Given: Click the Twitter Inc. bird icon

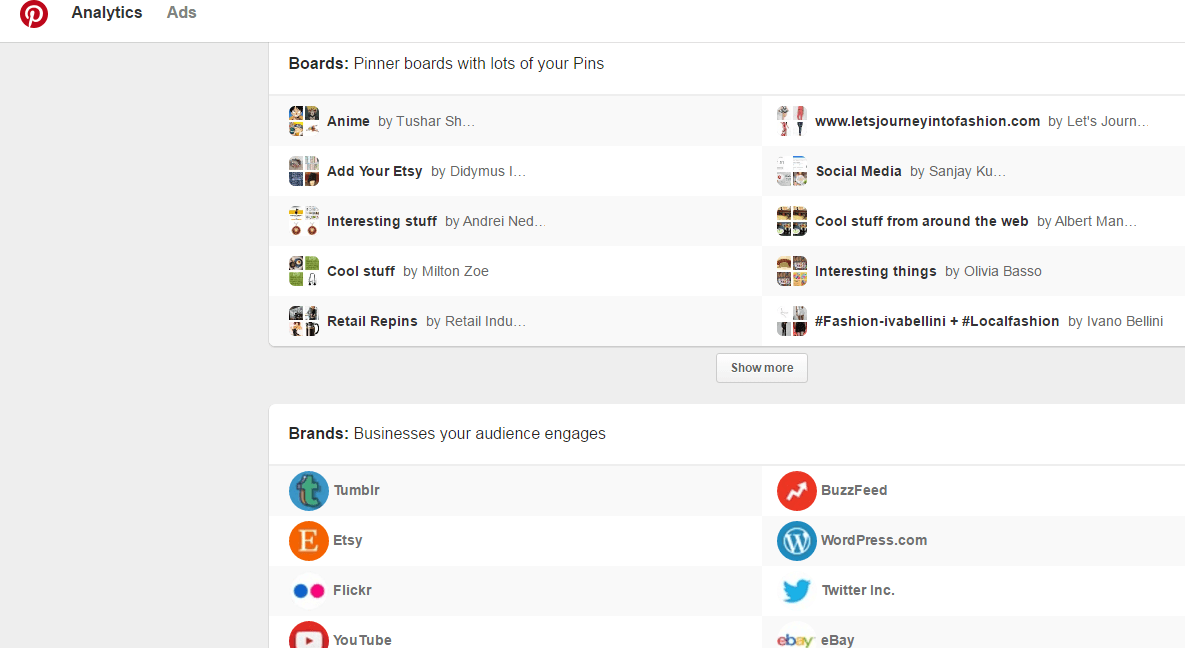Looking at the screenshot, I should 797,591.
